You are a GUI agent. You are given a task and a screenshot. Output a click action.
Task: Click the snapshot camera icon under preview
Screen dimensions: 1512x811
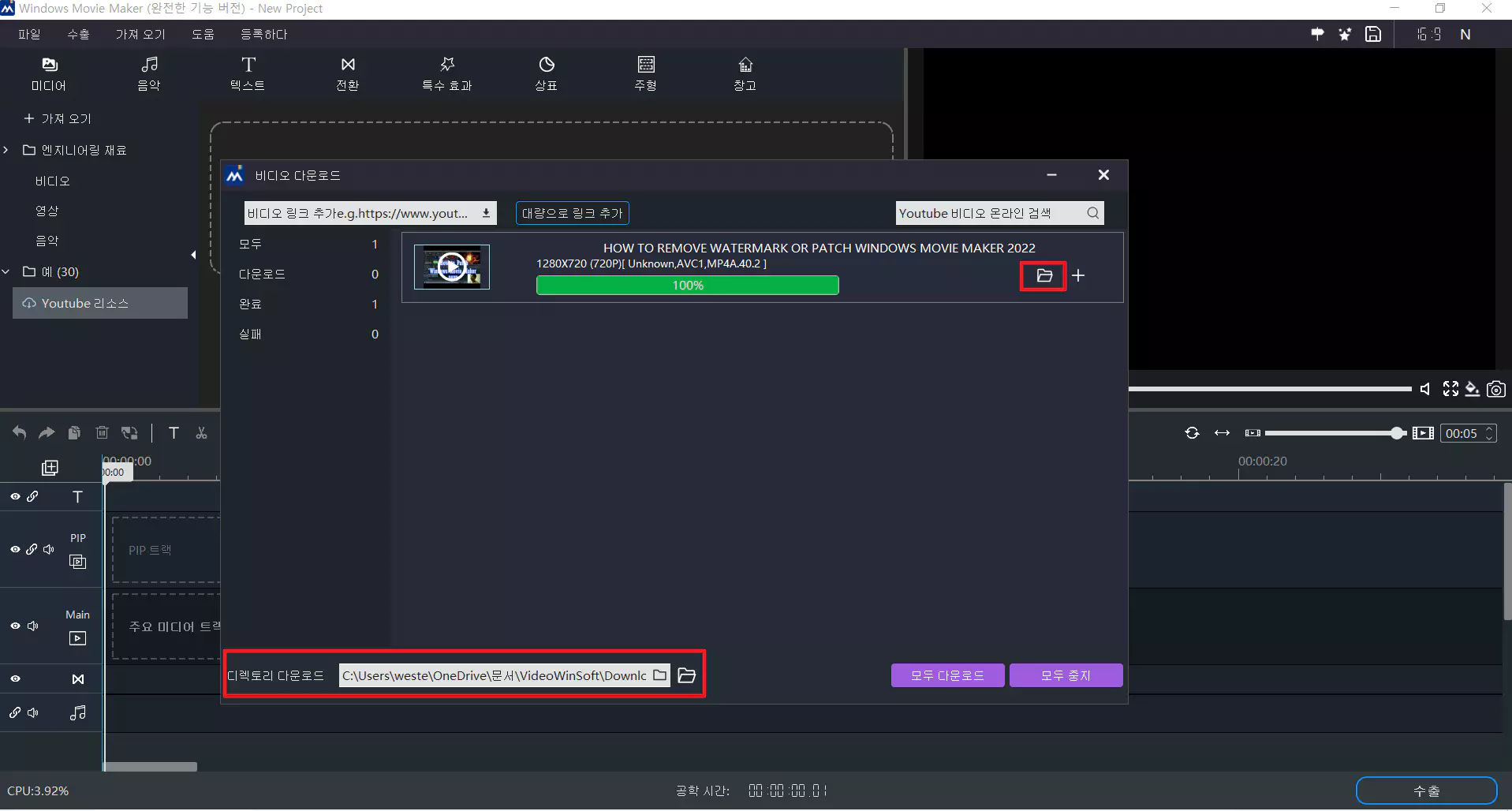coord(1495,389)
